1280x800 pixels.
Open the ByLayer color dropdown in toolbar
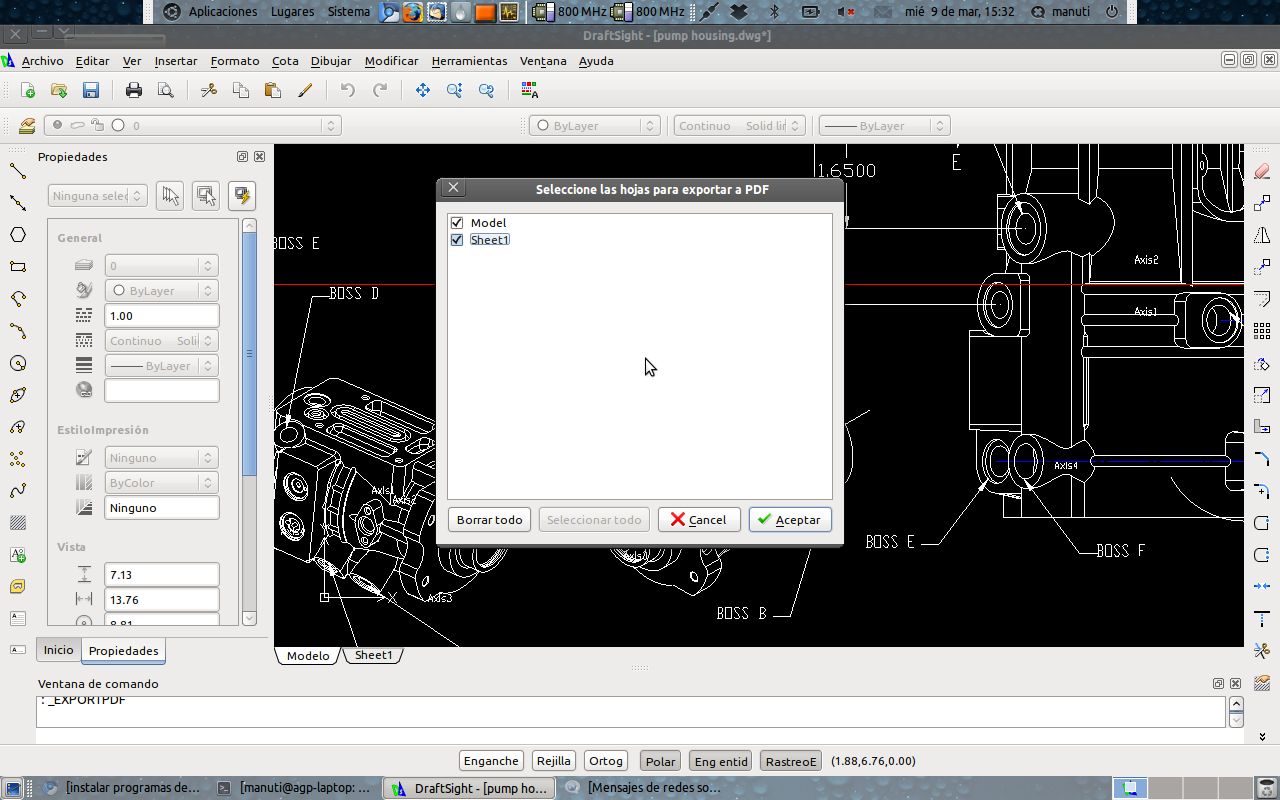click(x=595, y=126)
